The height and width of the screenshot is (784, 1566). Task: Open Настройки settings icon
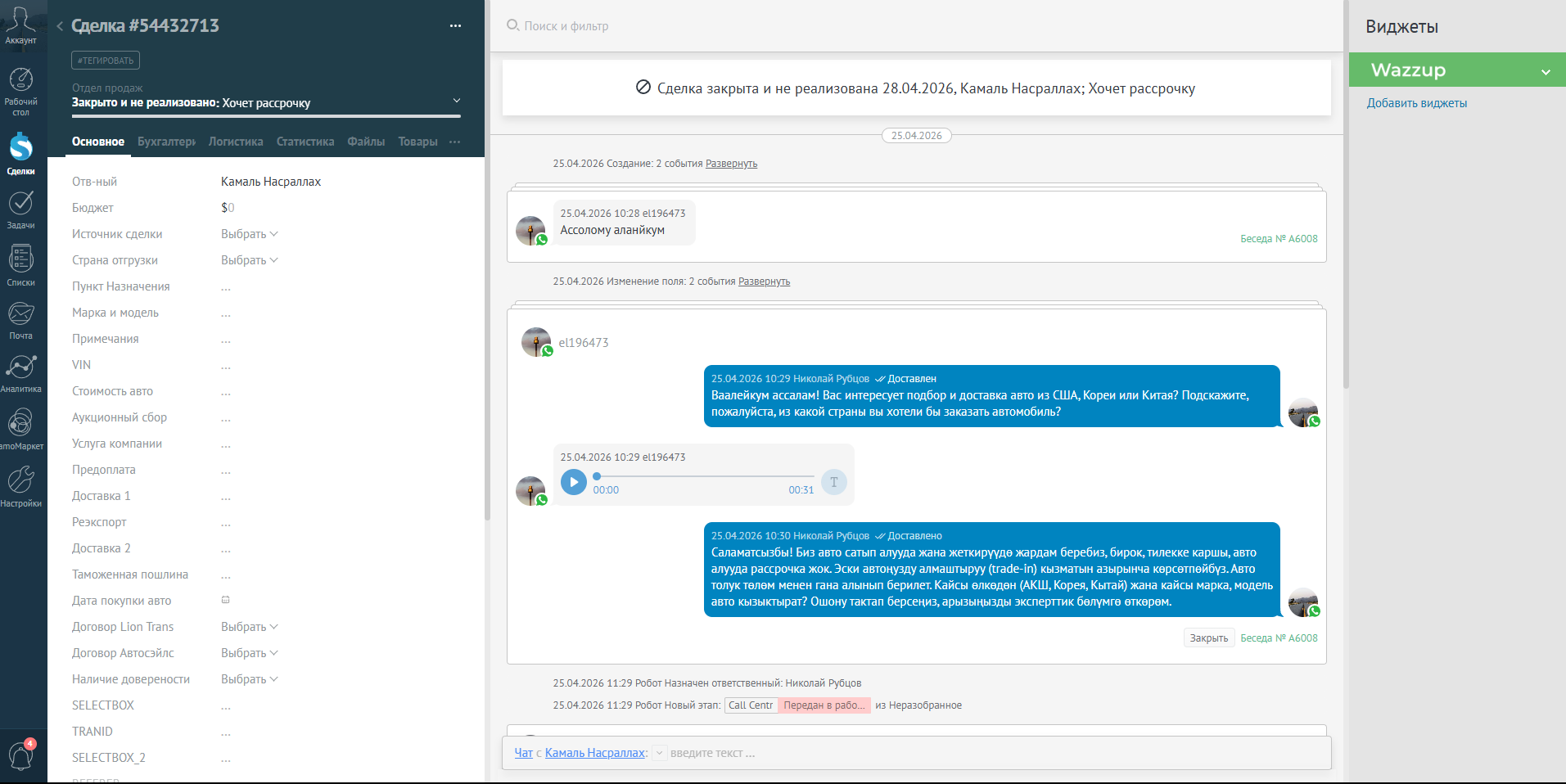(20, 480)
